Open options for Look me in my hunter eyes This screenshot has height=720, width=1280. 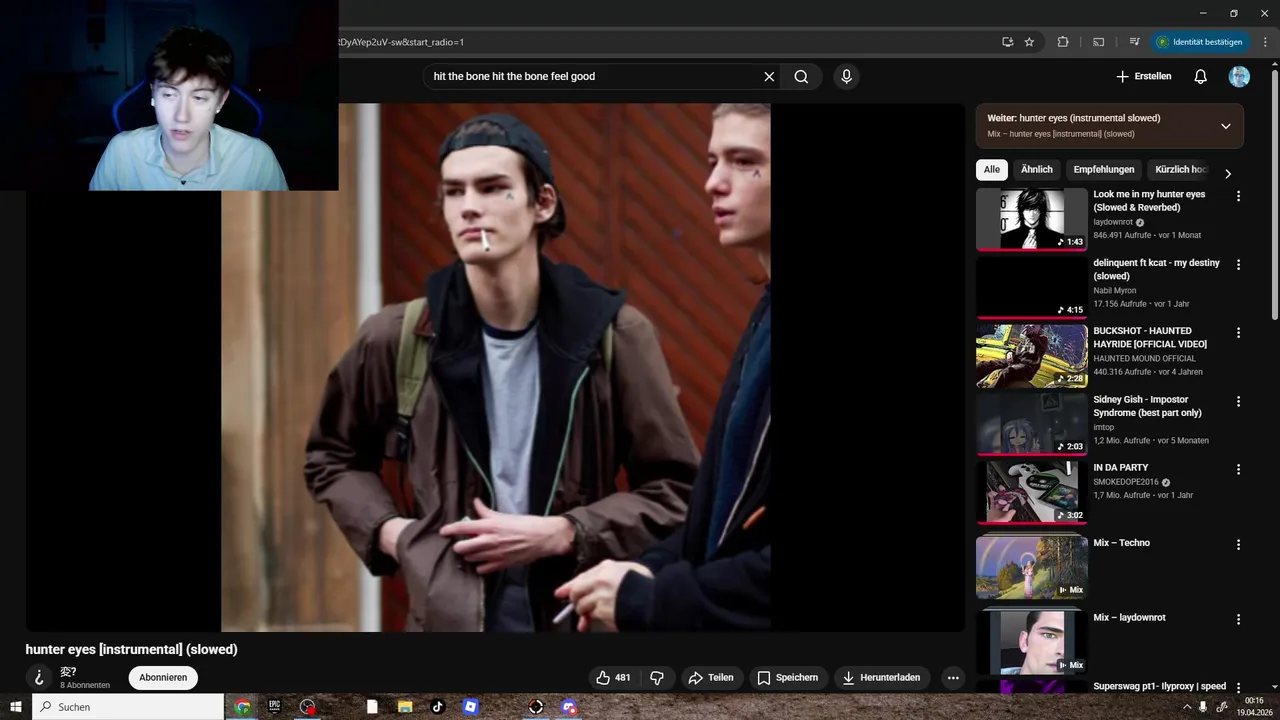(1238, 197)
